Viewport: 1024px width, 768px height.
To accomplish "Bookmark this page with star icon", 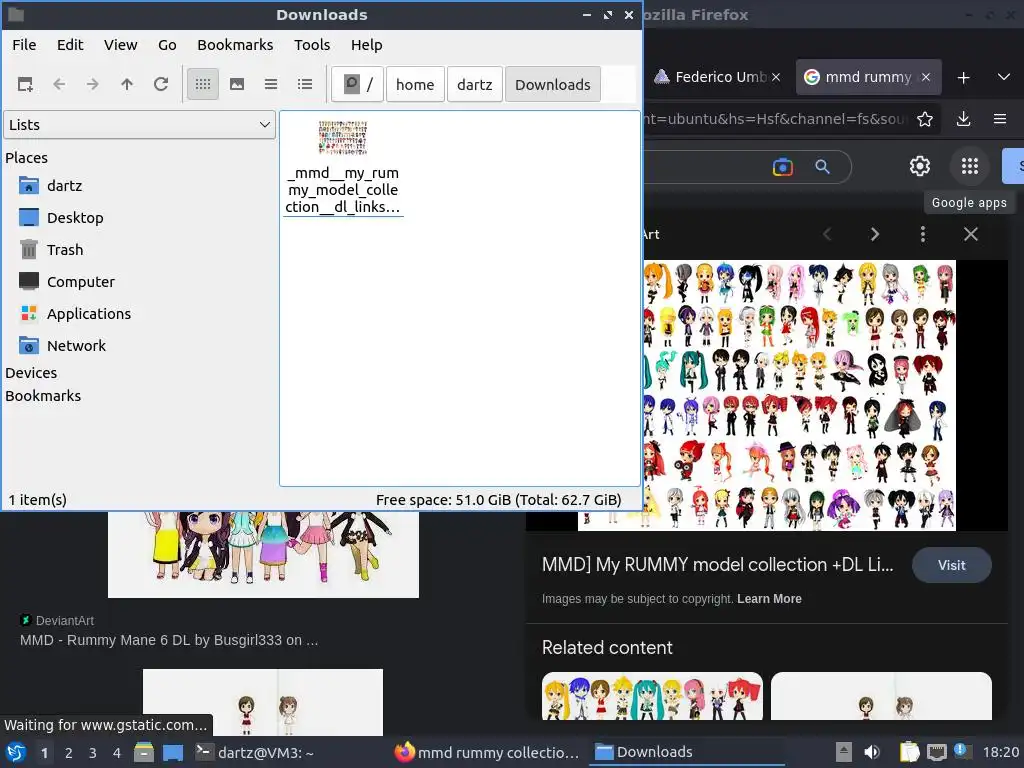I will (x=925, y=119).
